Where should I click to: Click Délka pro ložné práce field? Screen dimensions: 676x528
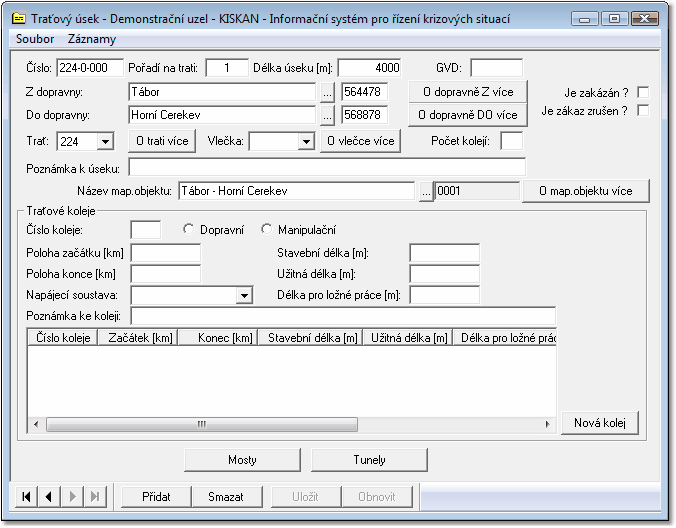[444, 295]
